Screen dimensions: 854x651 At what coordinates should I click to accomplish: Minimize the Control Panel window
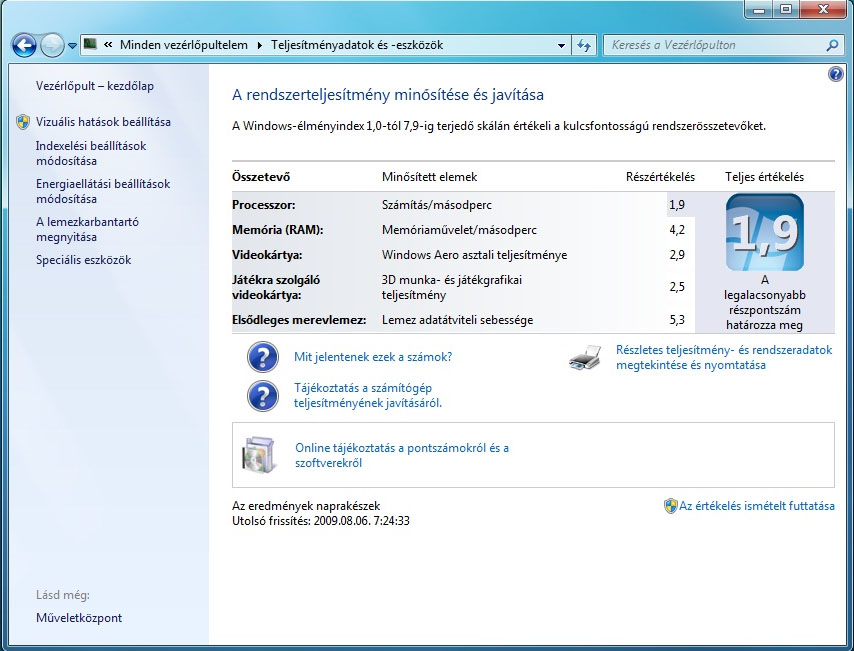click(x=760, y=9)
